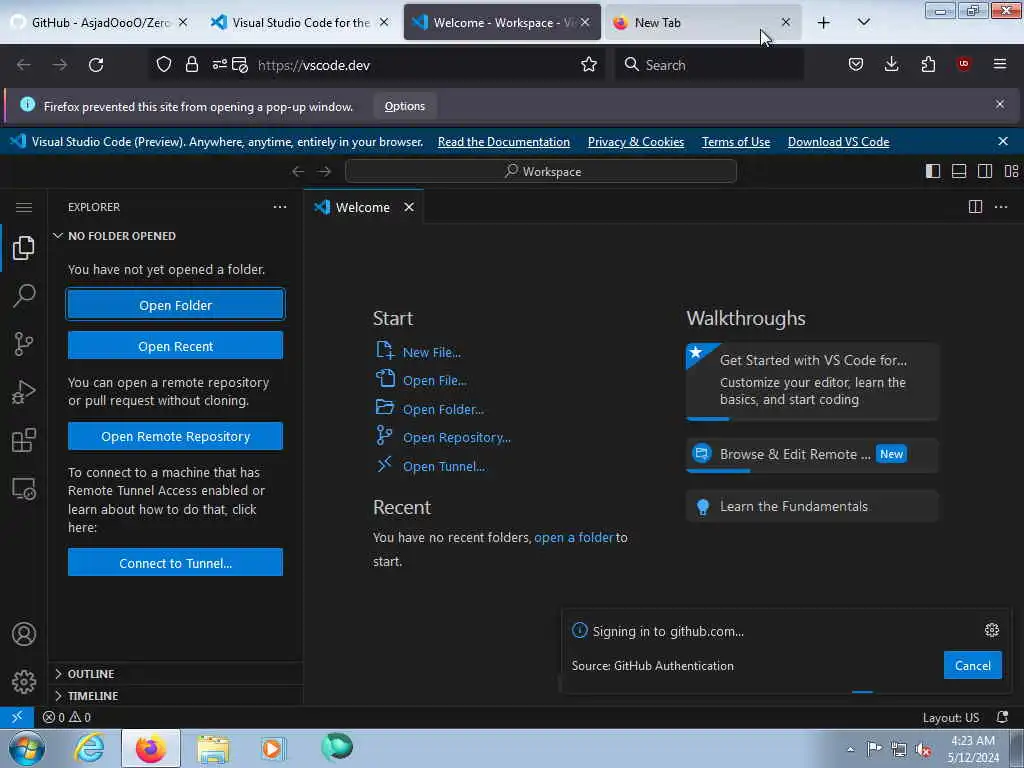
Task: Open the Run and Debug view
Action: click(x=24, y=392)
